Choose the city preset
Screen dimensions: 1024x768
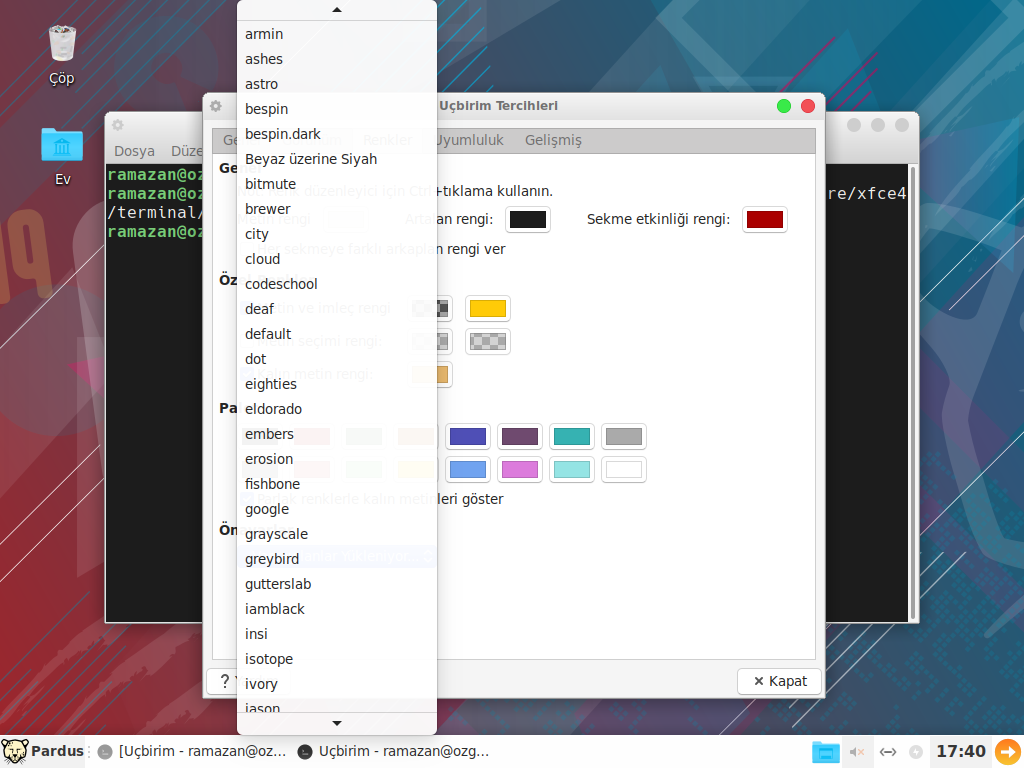point(337,234)
